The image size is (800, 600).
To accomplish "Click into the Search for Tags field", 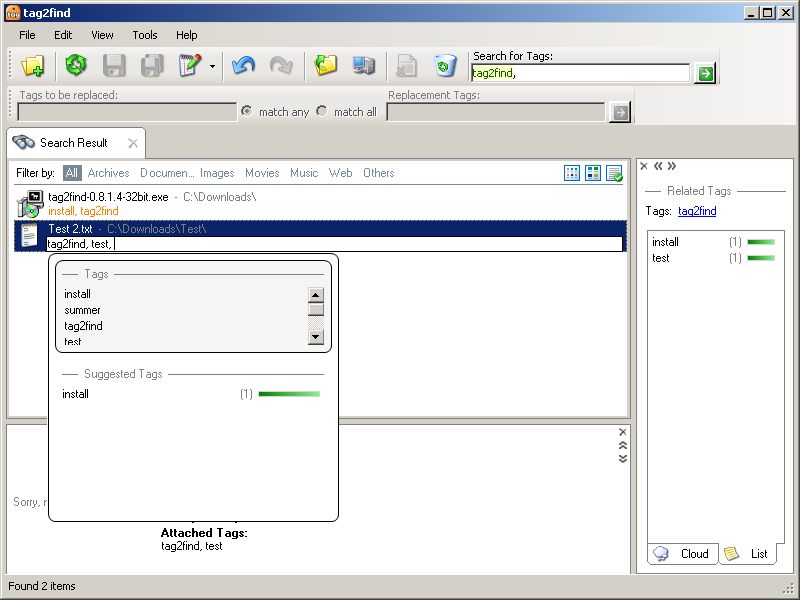I will [580, 73].
